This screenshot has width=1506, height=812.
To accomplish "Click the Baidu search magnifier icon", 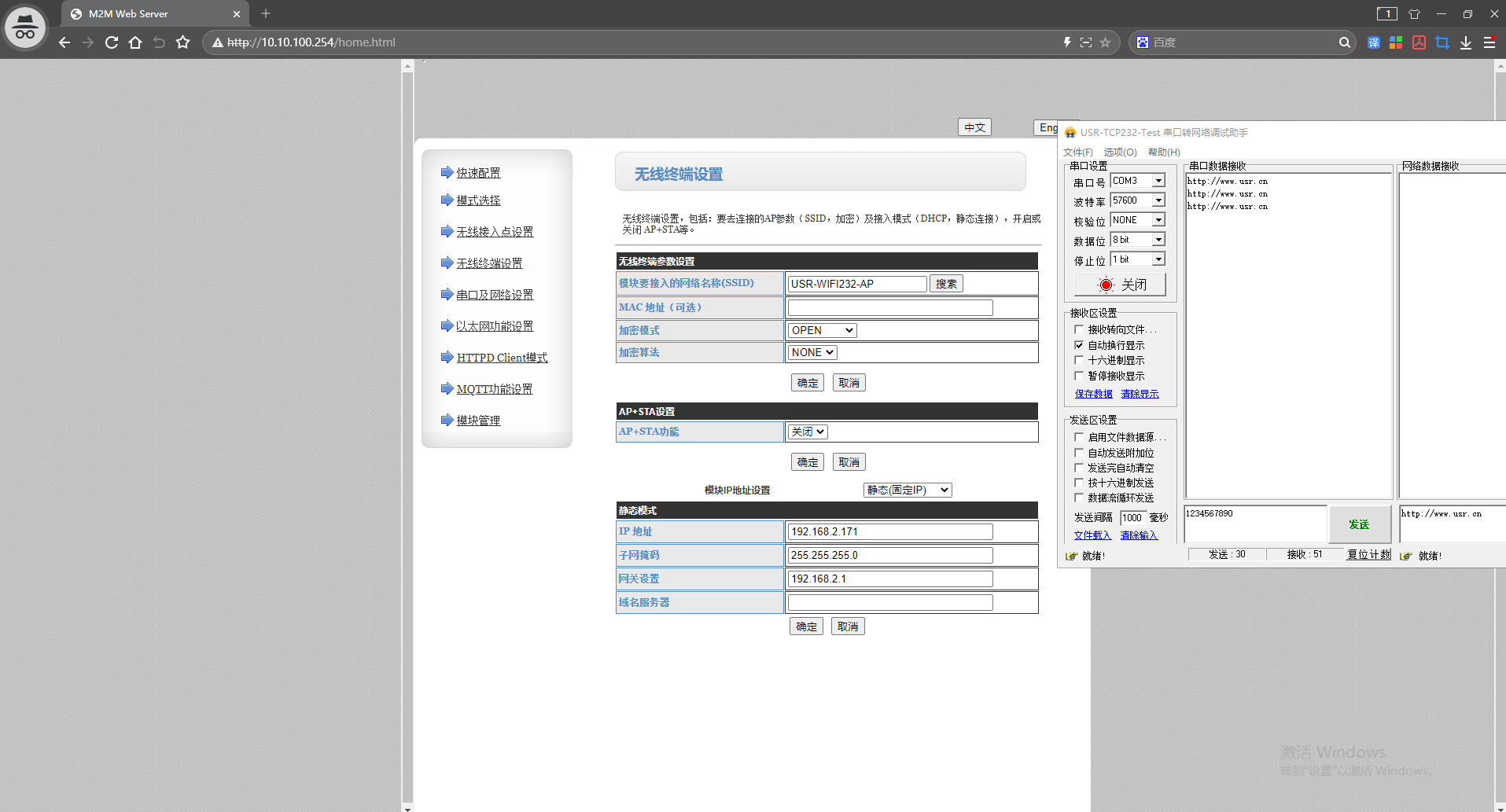I will click(x=1345, y=42).
